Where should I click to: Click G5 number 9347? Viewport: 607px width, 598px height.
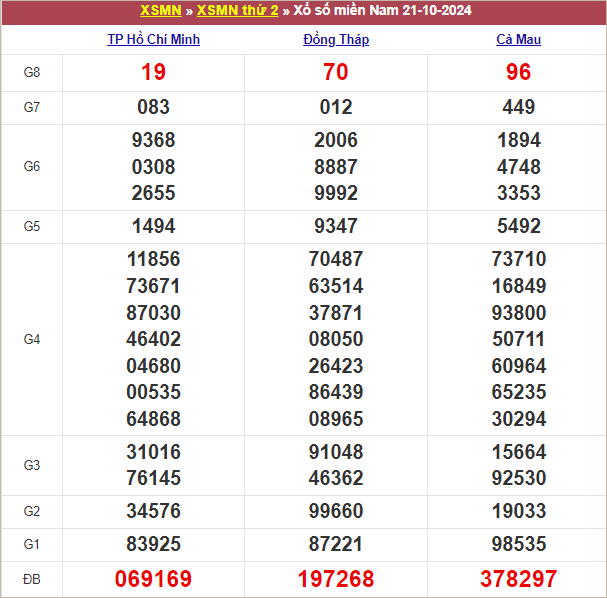pos(336,226)
